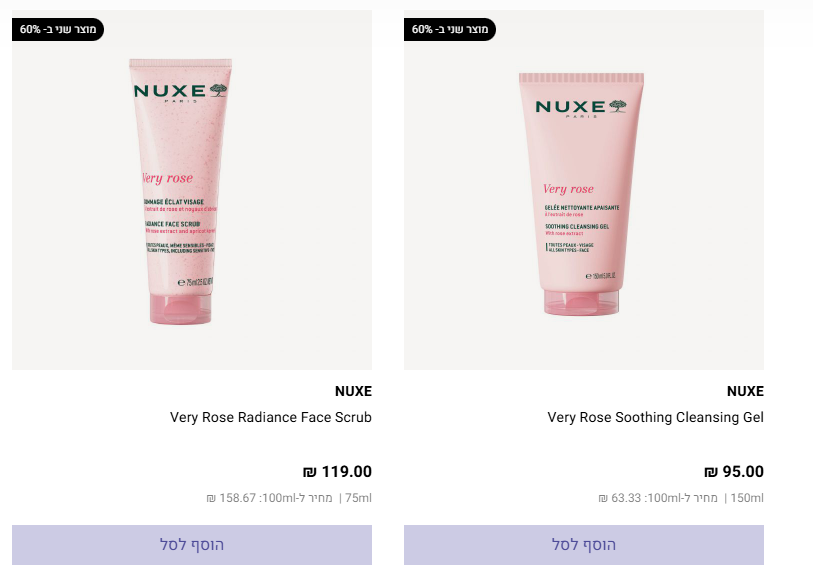813x581 pixels.
Task: Click the Very Rose Radiance Face Scrub title
Action: tap(271, 417)
